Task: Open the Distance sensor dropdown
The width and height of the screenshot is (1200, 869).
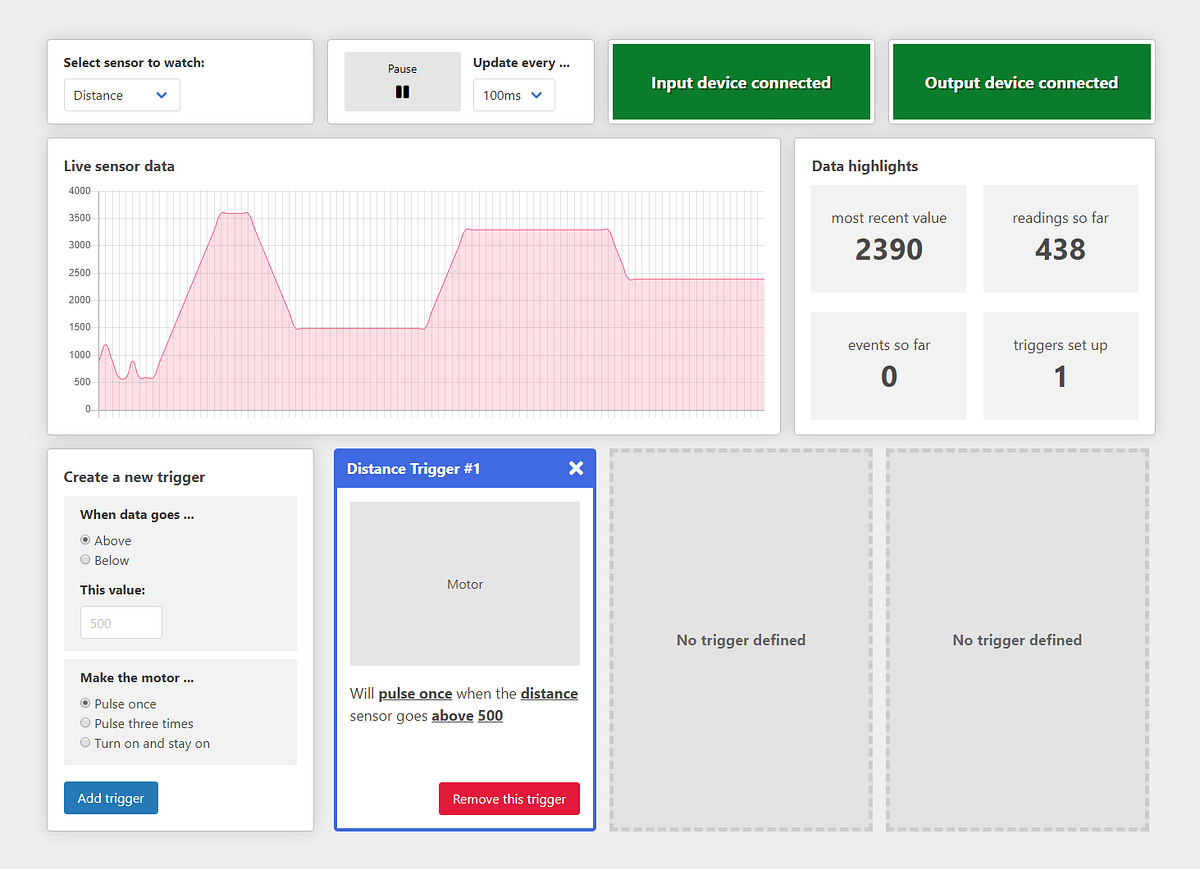Action: [x=121, y=95]
